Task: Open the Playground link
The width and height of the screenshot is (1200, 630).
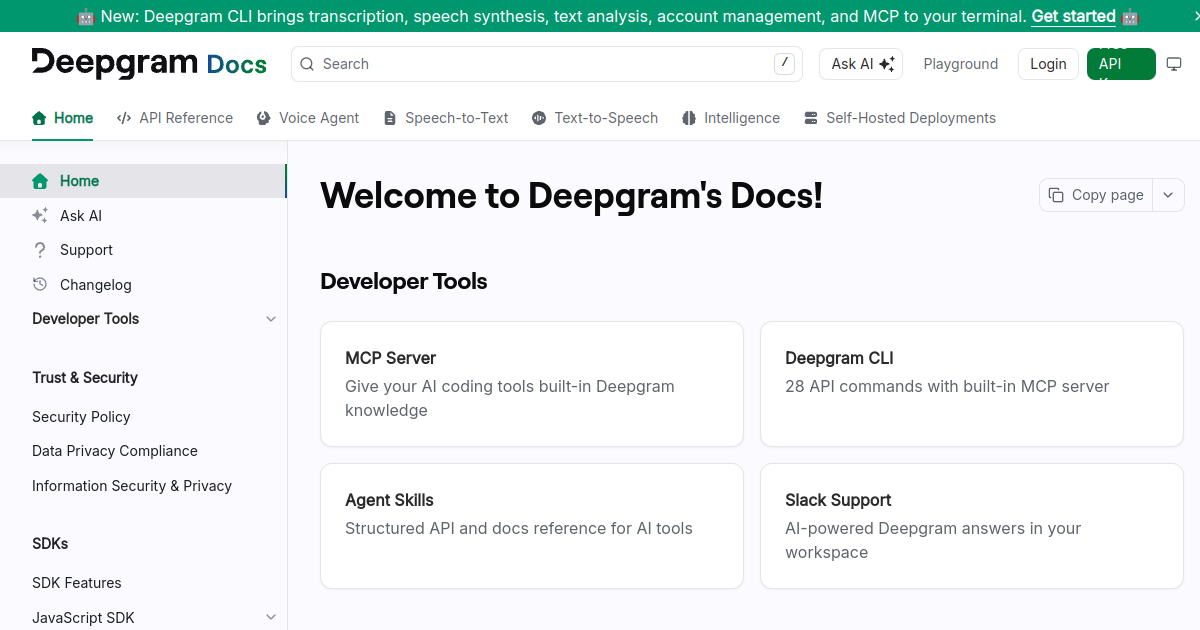Action: click(961, 64)
